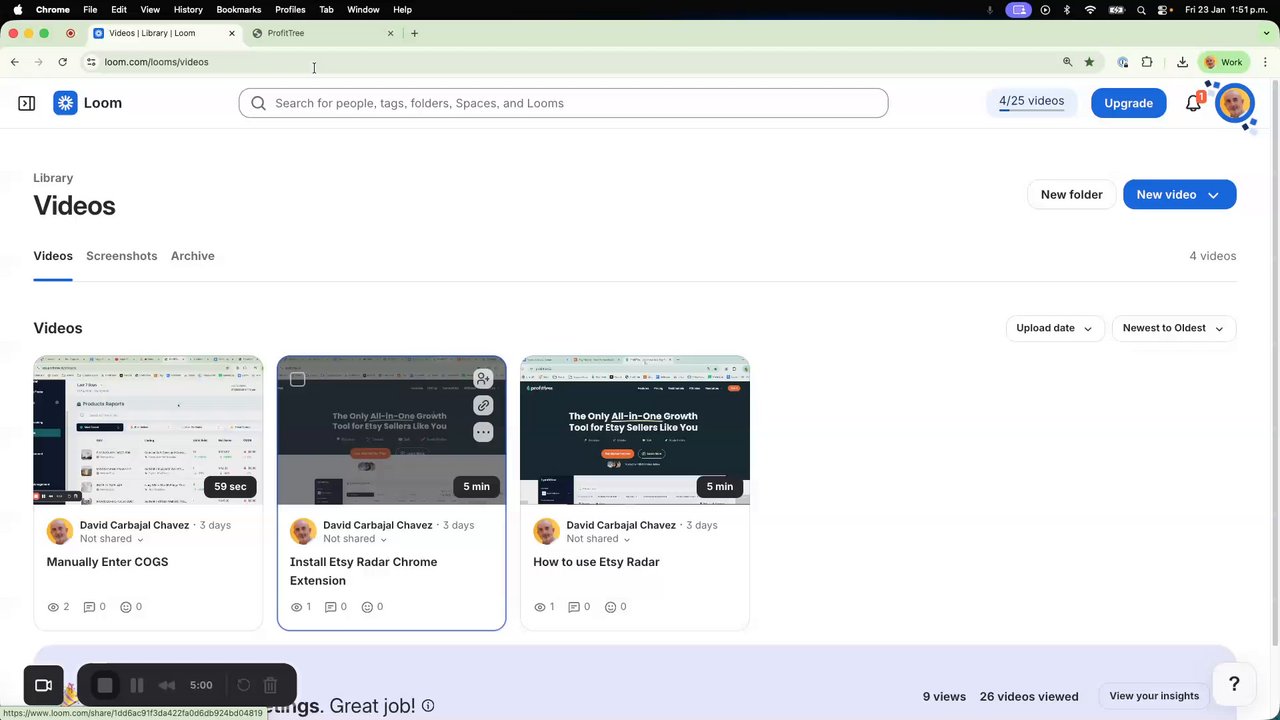Image resolution: width=1280 pixels, height=720 pixels.
Task: Collapse the Loom sidebar panel icon
Action: click(27, 103)
